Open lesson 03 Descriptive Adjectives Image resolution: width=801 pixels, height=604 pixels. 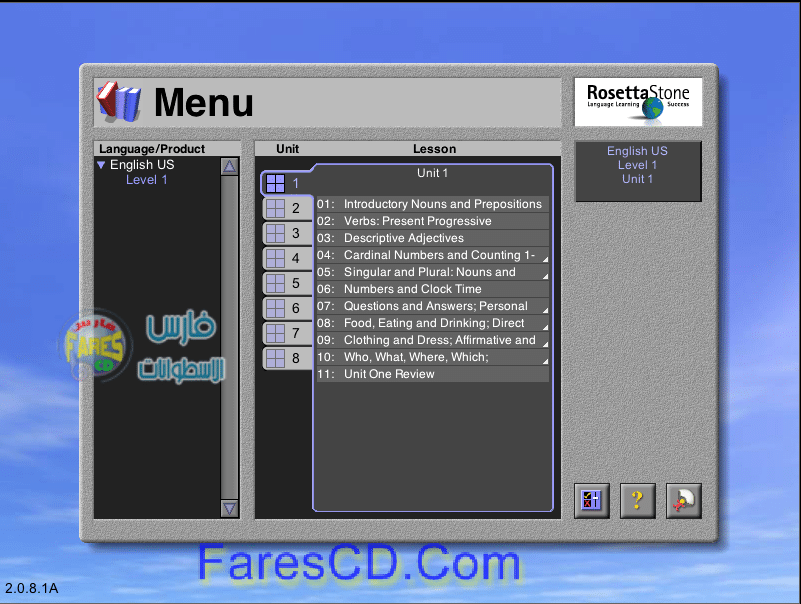pyautogui.click(x=433, y=238)
